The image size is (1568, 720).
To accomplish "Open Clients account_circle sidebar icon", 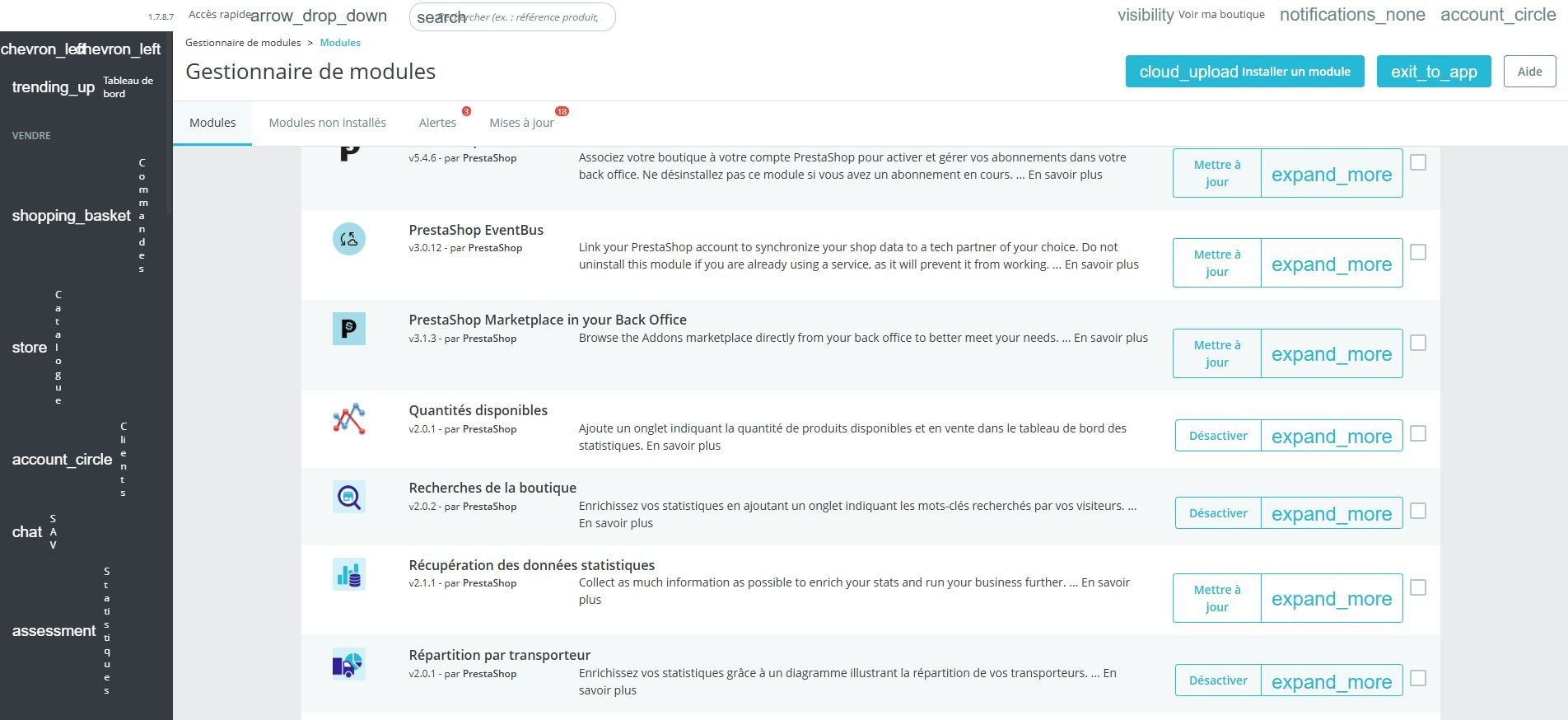I will click(62, 460).
